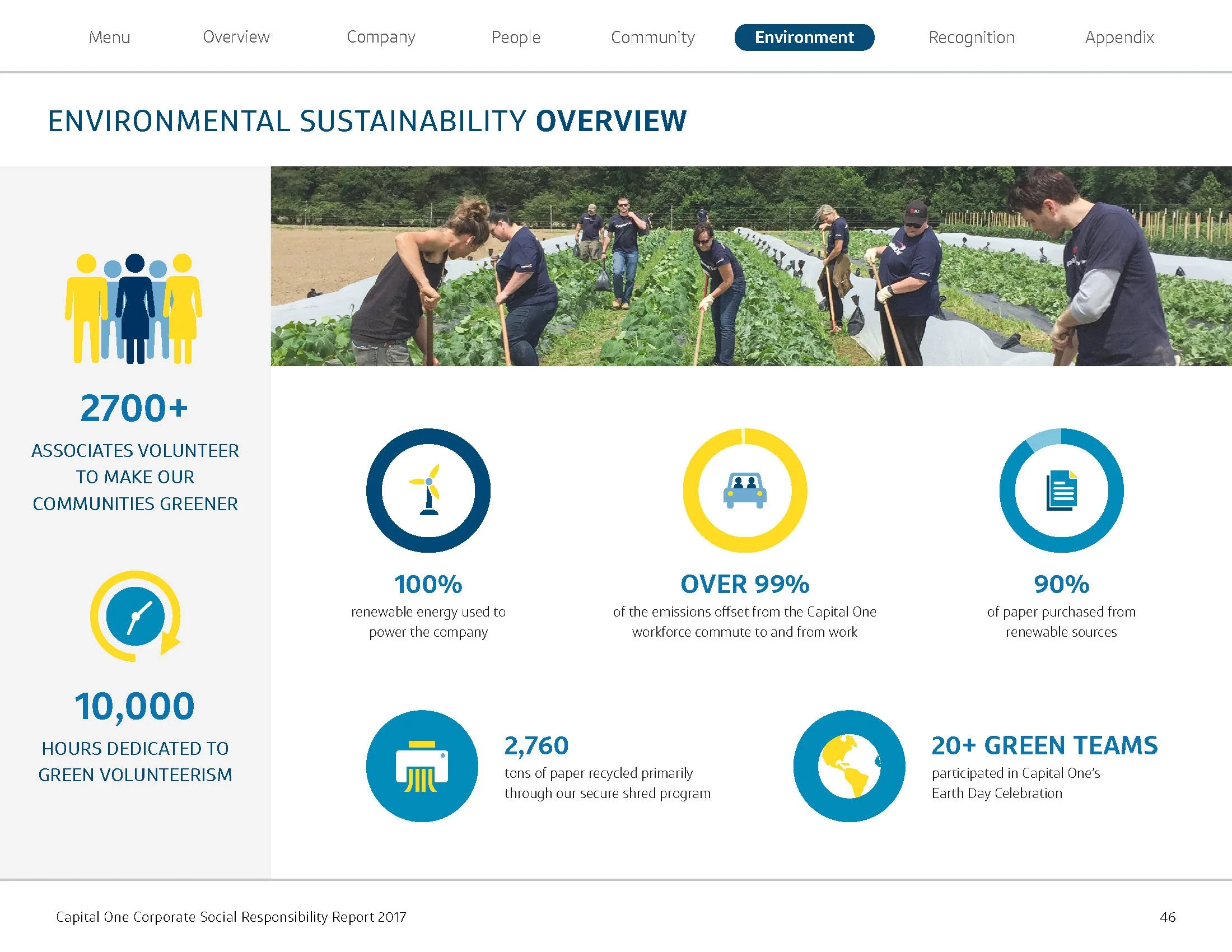Select the Community navigation tab
1232x952 pixels.
point(652,37)
